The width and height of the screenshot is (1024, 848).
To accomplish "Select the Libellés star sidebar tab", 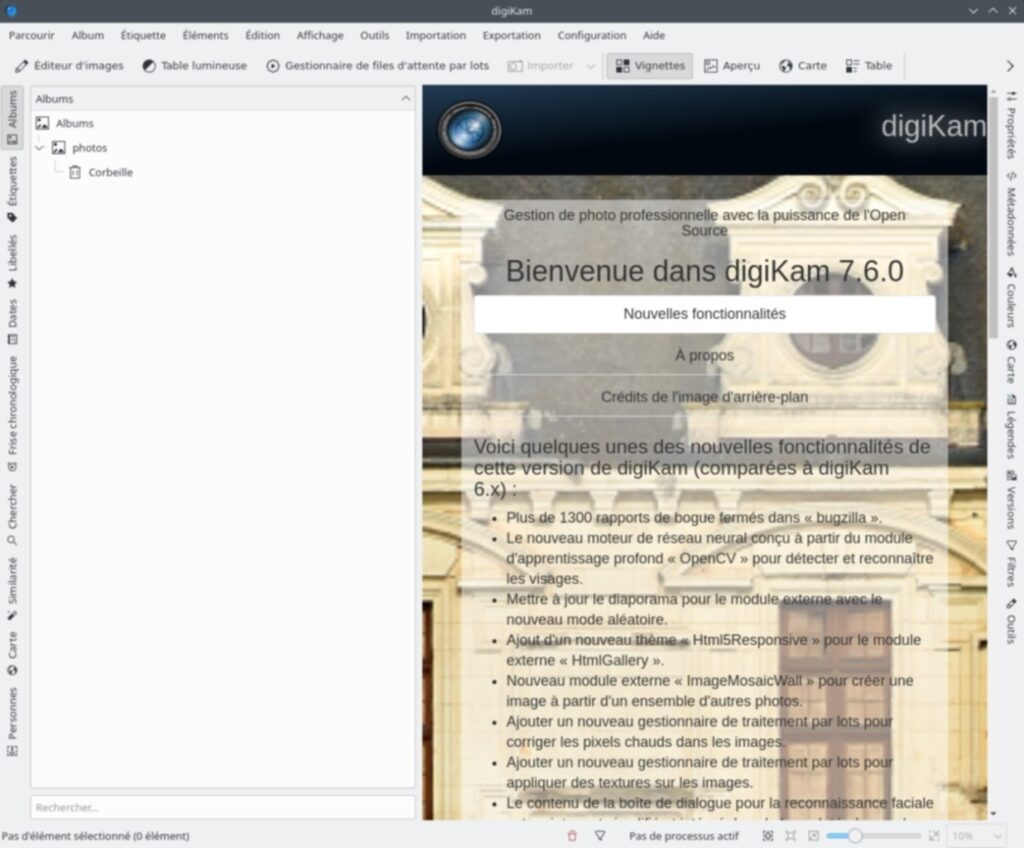I will 12,261.
